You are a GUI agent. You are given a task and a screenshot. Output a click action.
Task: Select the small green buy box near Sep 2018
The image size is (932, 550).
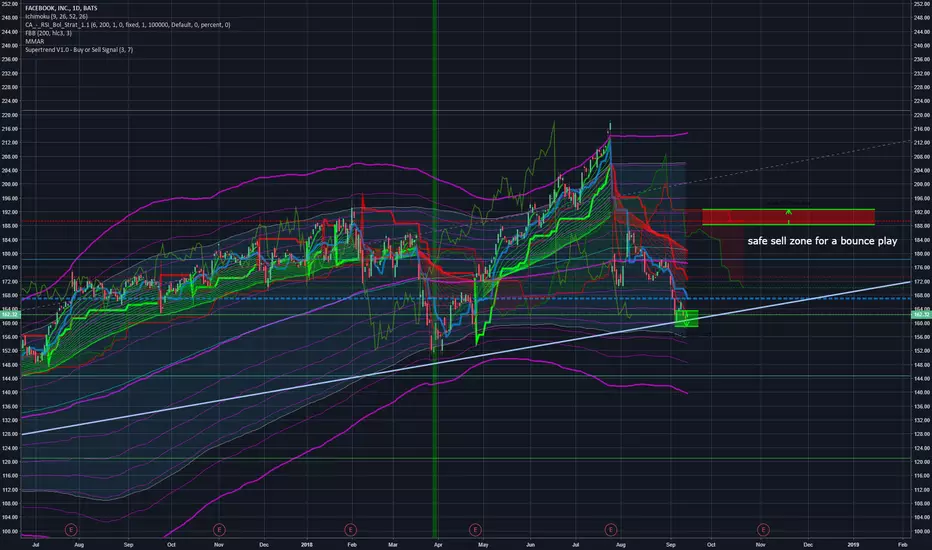[x=687, y=319]
